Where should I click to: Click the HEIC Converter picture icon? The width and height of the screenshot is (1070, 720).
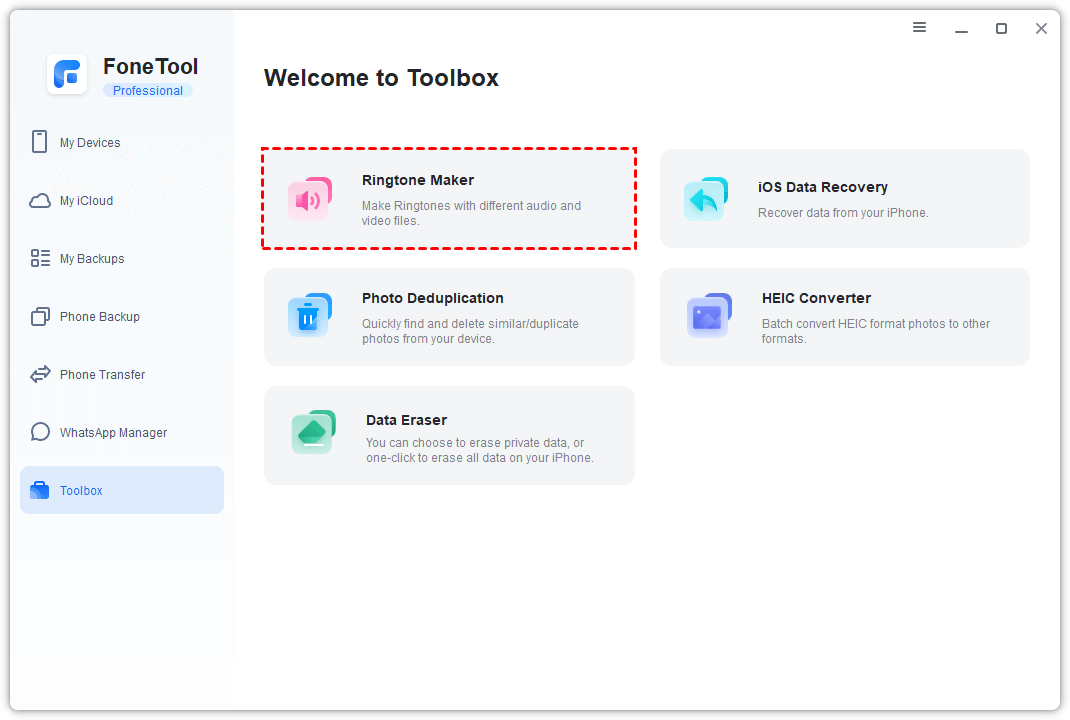(x=709, y=315)
